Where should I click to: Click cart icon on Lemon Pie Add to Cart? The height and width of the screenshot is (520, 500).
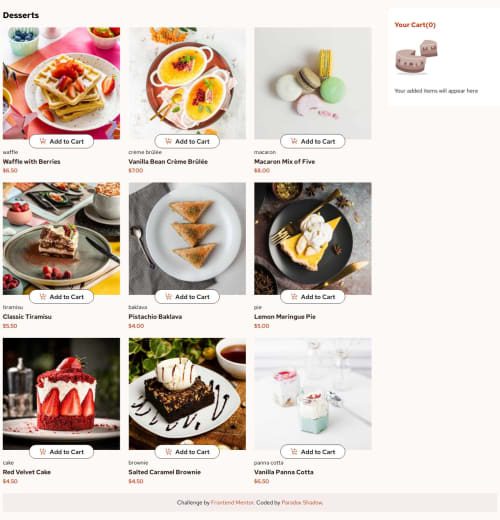click(294, 296)
